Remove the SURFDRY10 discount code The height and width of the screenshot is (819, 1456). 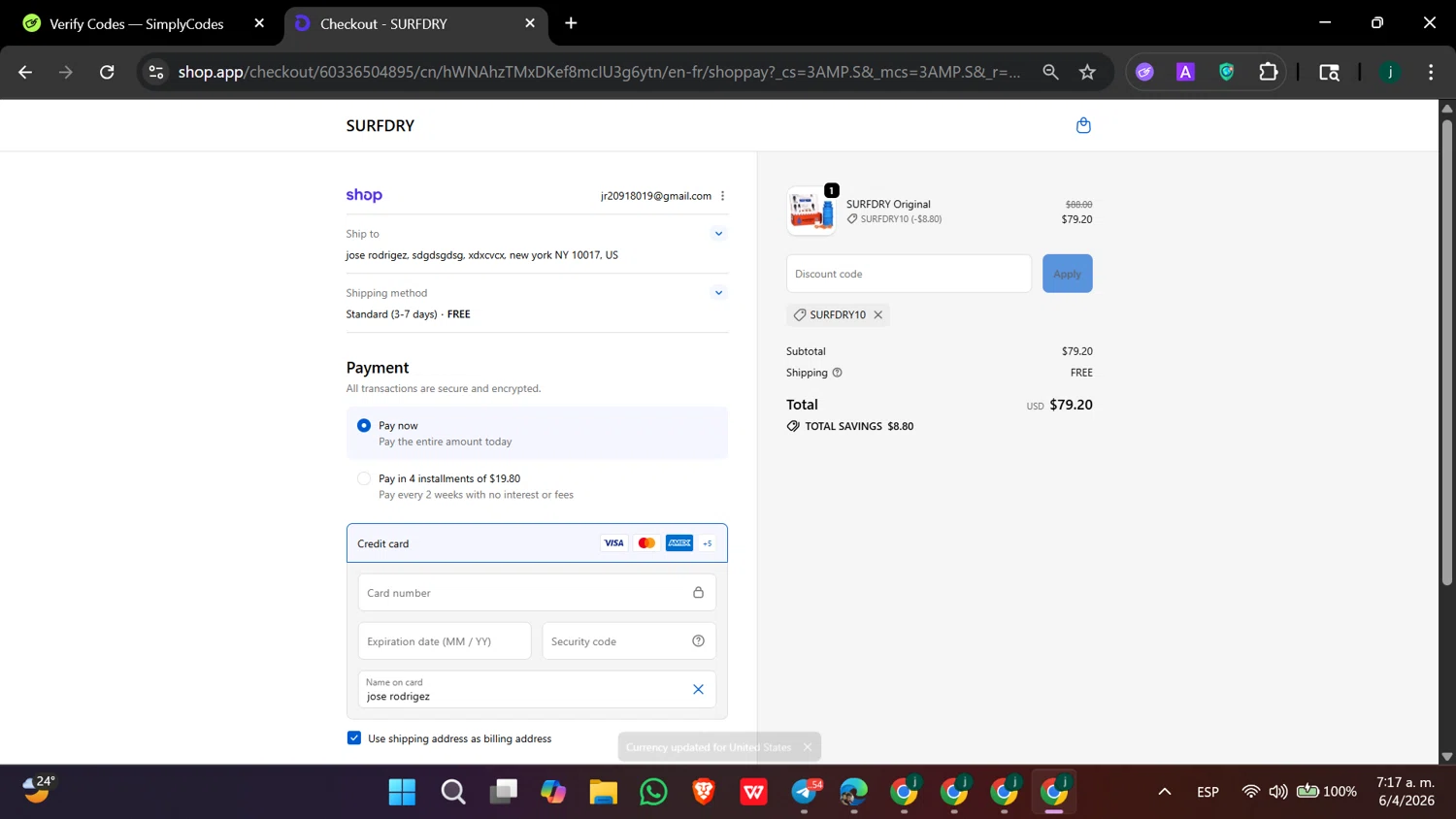[877, 314]
